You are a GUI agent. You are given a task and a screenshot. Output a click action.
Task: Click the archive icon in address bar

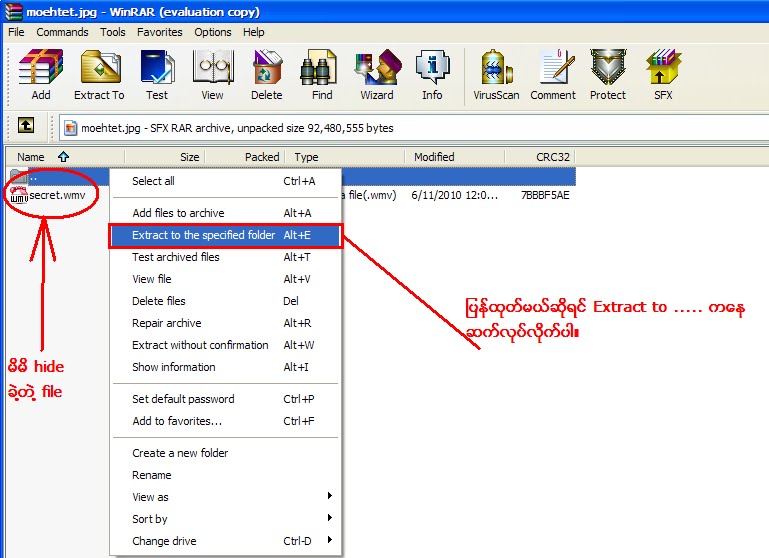coord(71,128)
